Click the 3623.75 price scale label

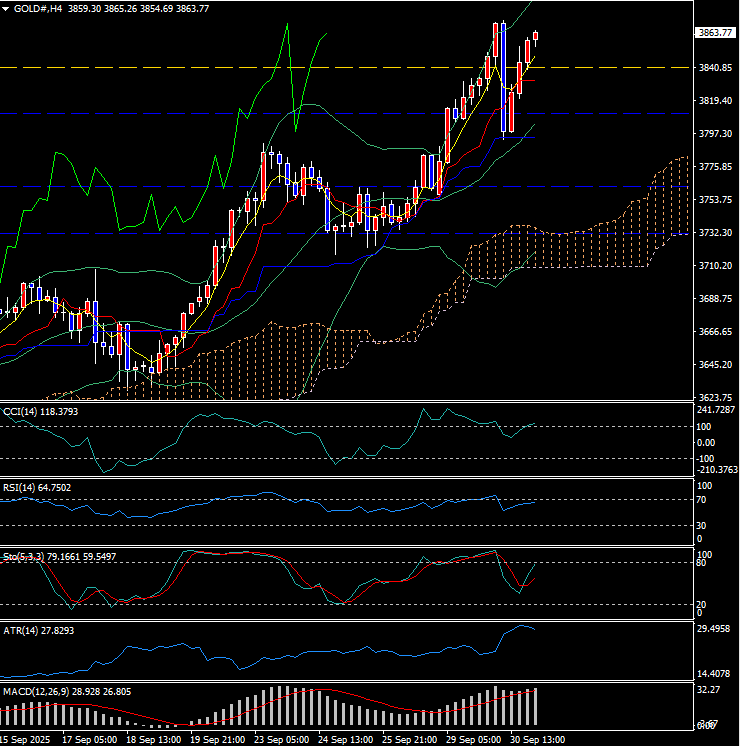coord(716,397)
